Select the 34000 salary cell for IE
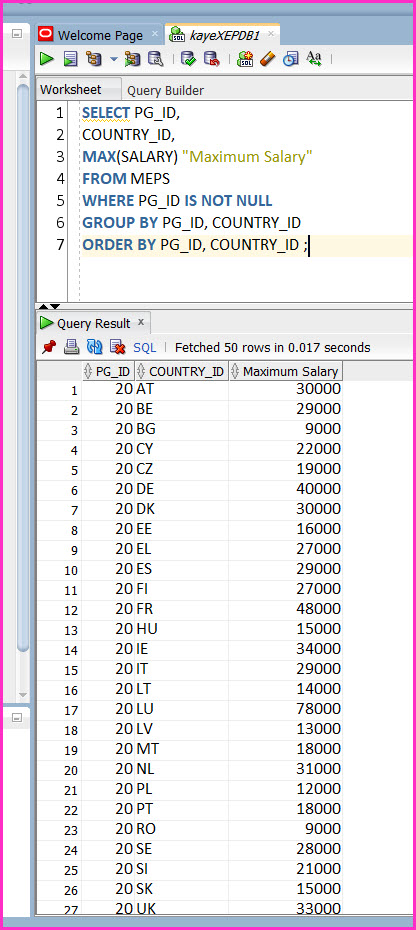416x930 pixels. pyautogui.click(x=285, y=649)
